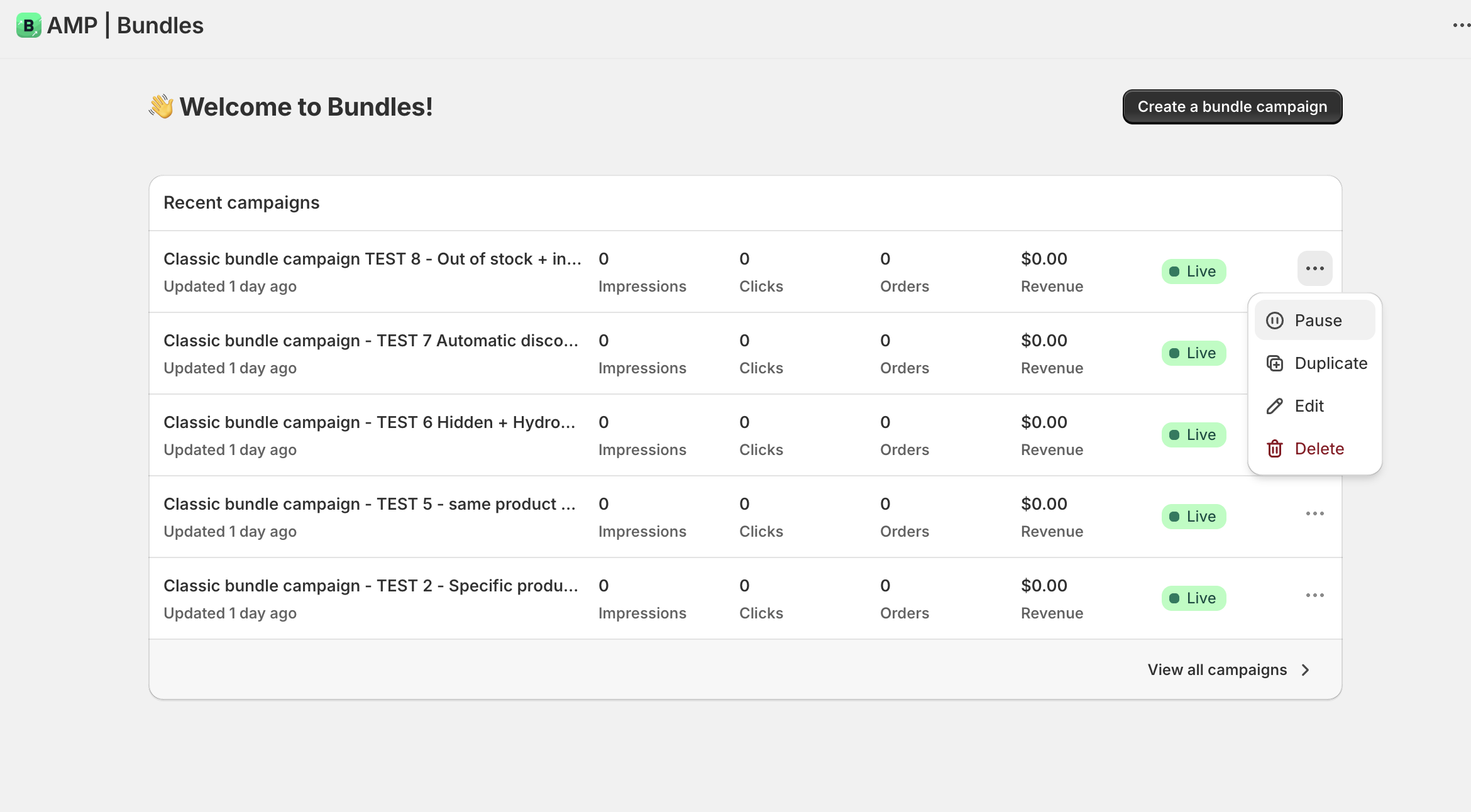
Task: Select Duplicate from the context menu
Action: tap(1330, 363)
